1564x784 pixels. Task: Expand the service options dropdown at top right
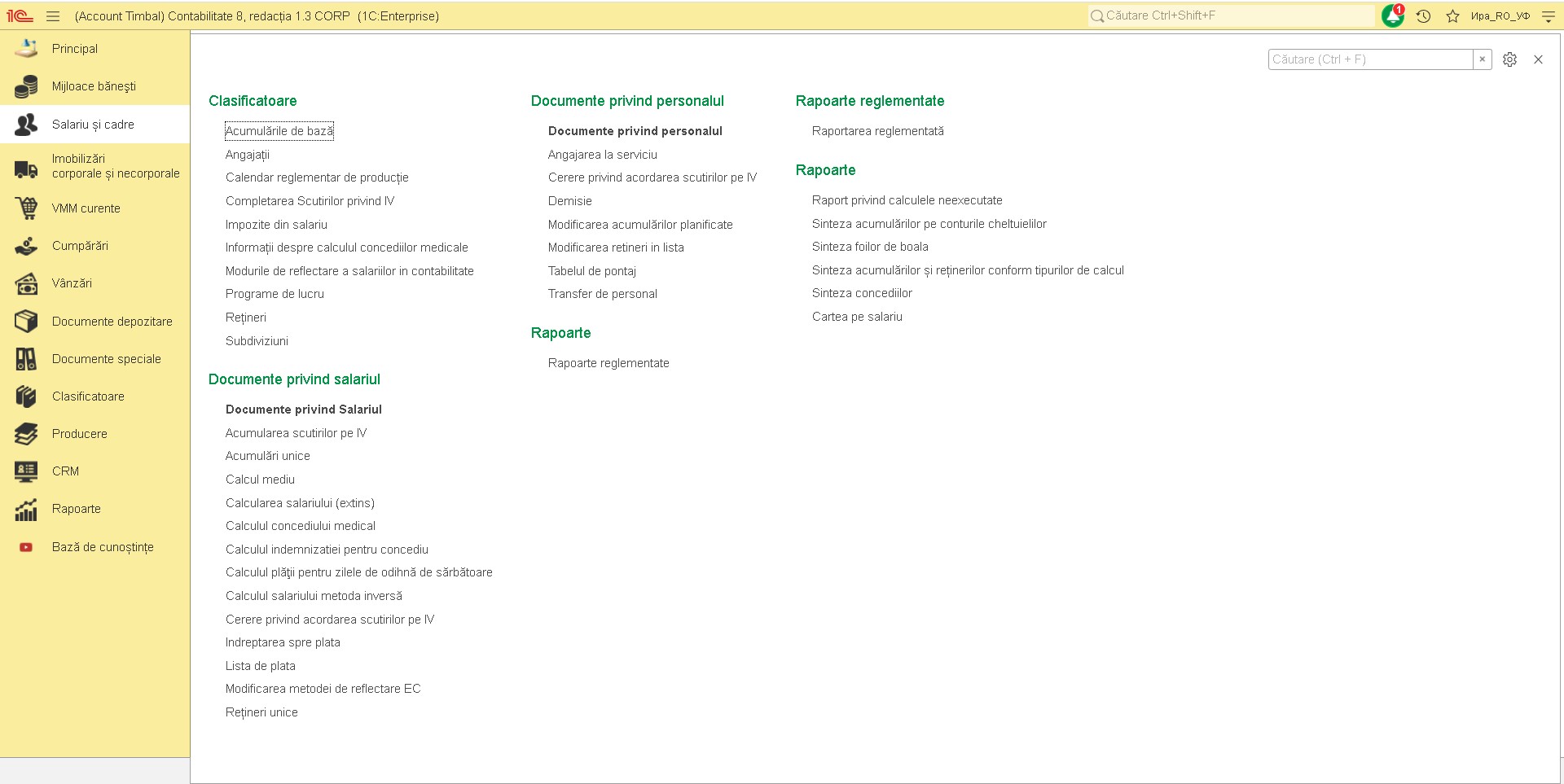pos(1549,16)
